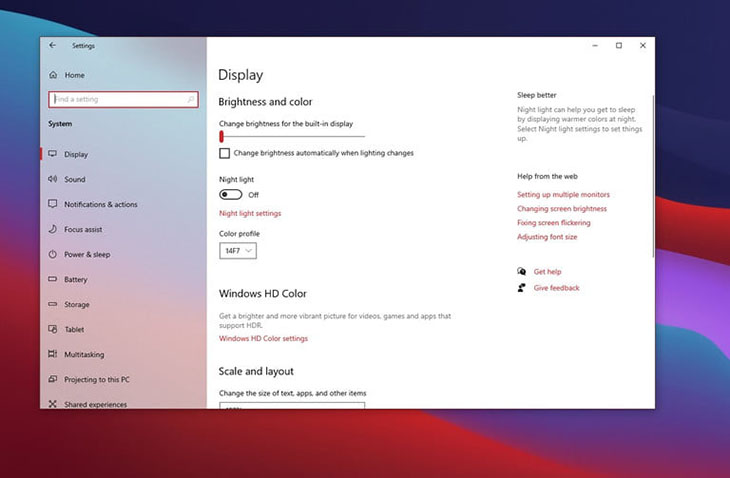This screenshot has height=478, width=730.
Task: Go to Sound settings
Action: [x=74, y=179]
